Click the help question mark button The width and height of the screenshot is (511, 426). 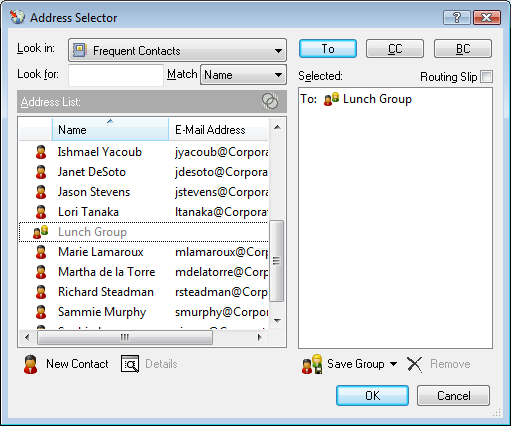[457, 17]
